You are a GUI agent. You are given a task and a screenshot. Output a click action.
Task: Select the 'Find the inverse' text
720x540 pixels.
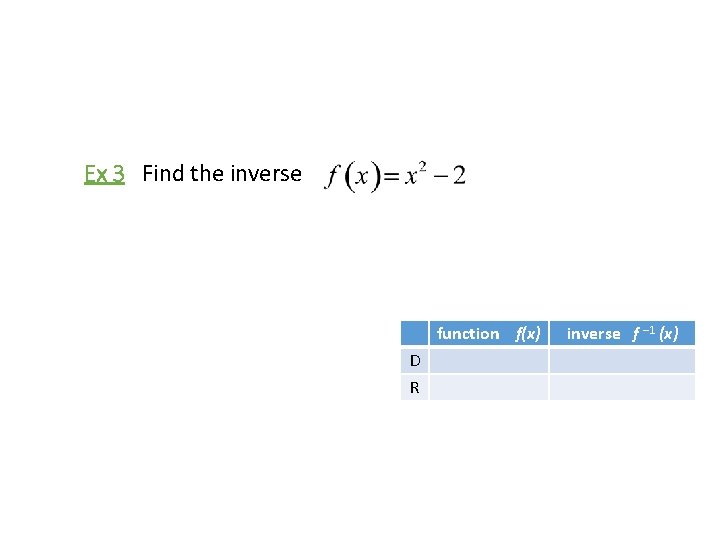[x=222, y=174]
